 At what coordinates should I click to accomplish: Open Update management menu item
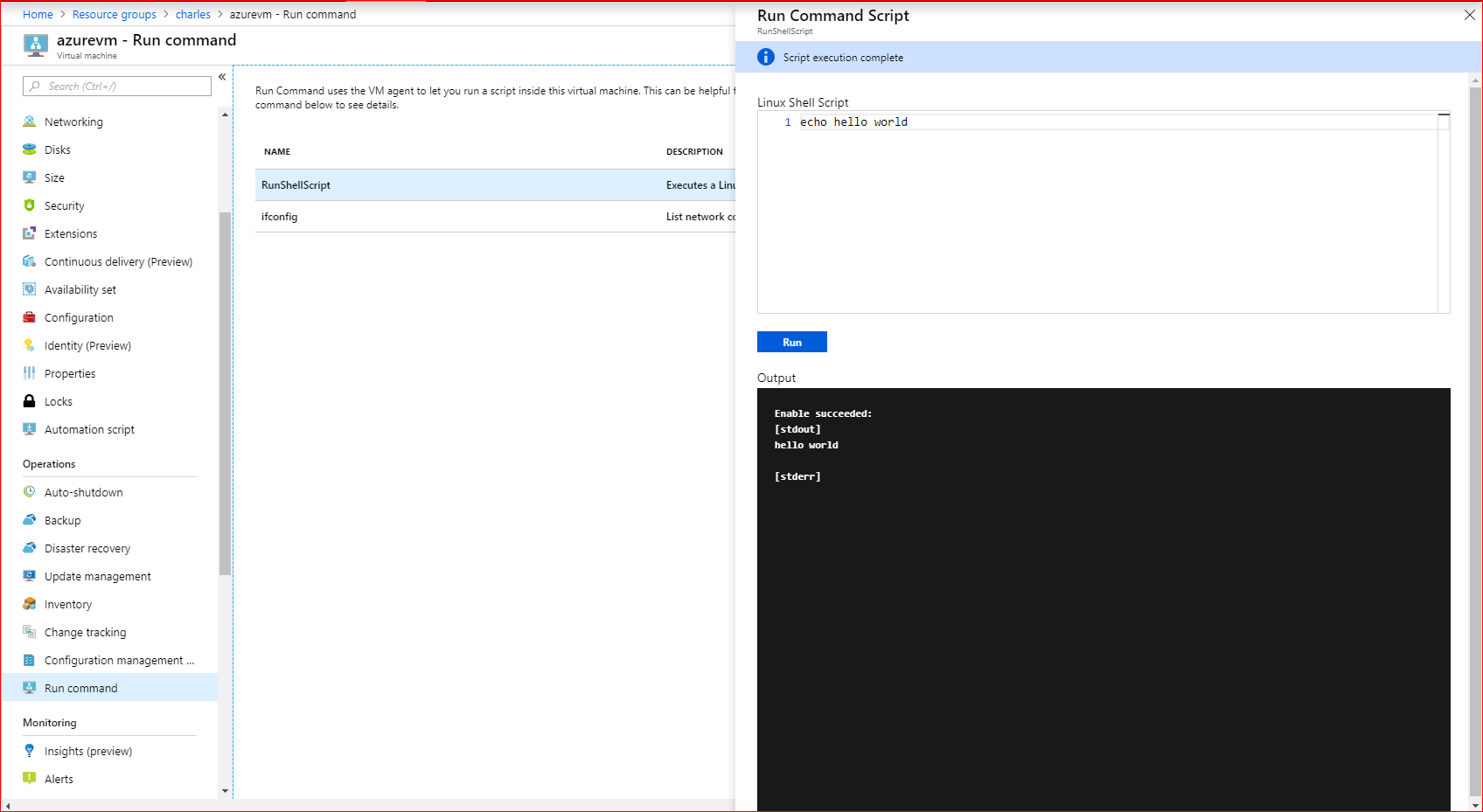98,576
